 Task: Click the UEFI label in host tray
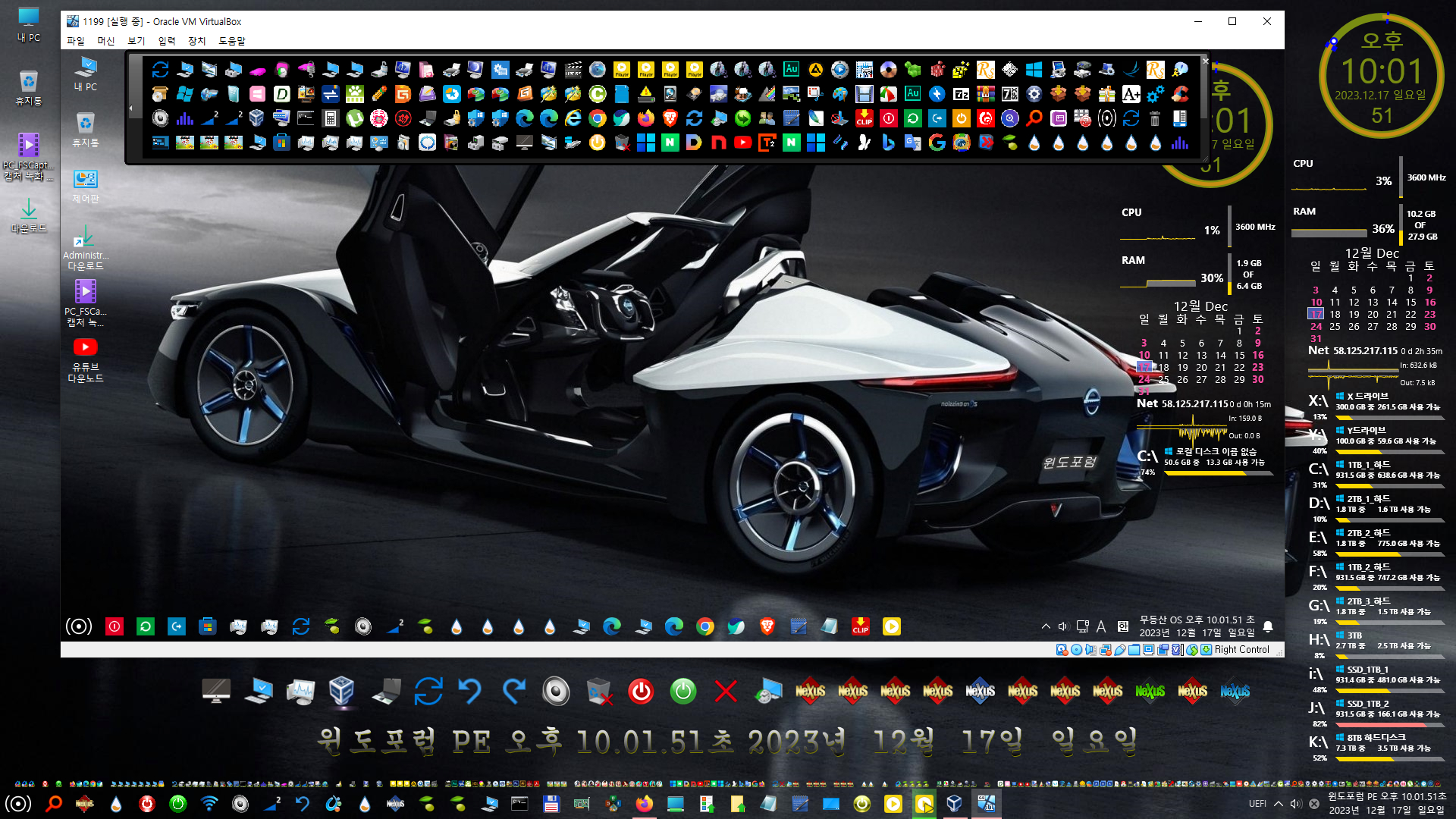[x=1257, y=804]
